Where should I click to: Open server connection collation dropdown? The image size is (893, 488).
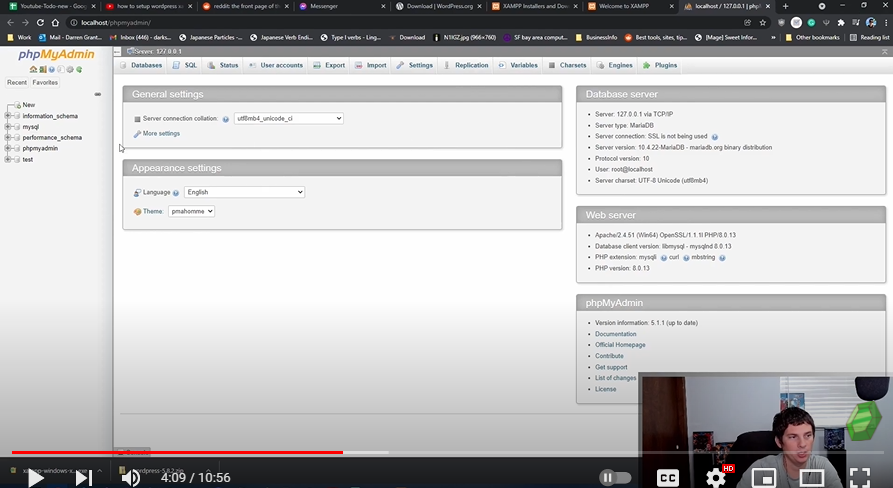coord(289,118)
